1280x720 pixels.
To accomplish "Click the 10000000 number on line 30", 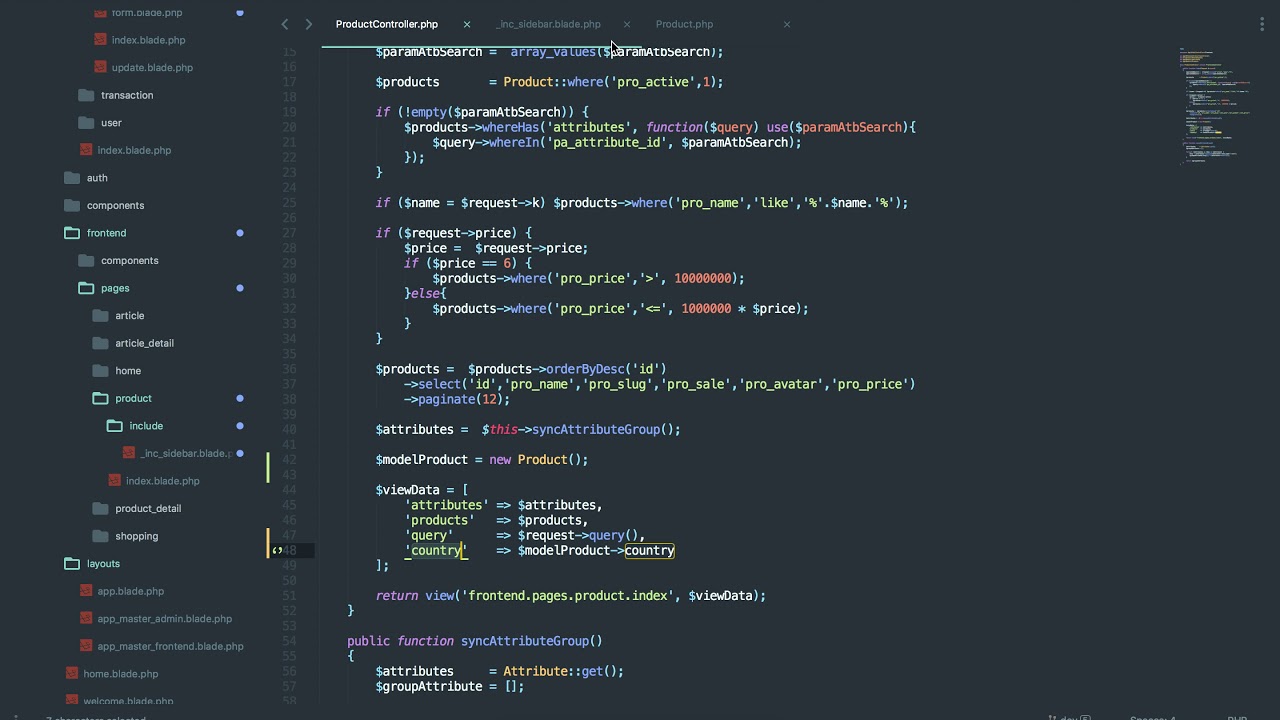I will pos(702,279).
